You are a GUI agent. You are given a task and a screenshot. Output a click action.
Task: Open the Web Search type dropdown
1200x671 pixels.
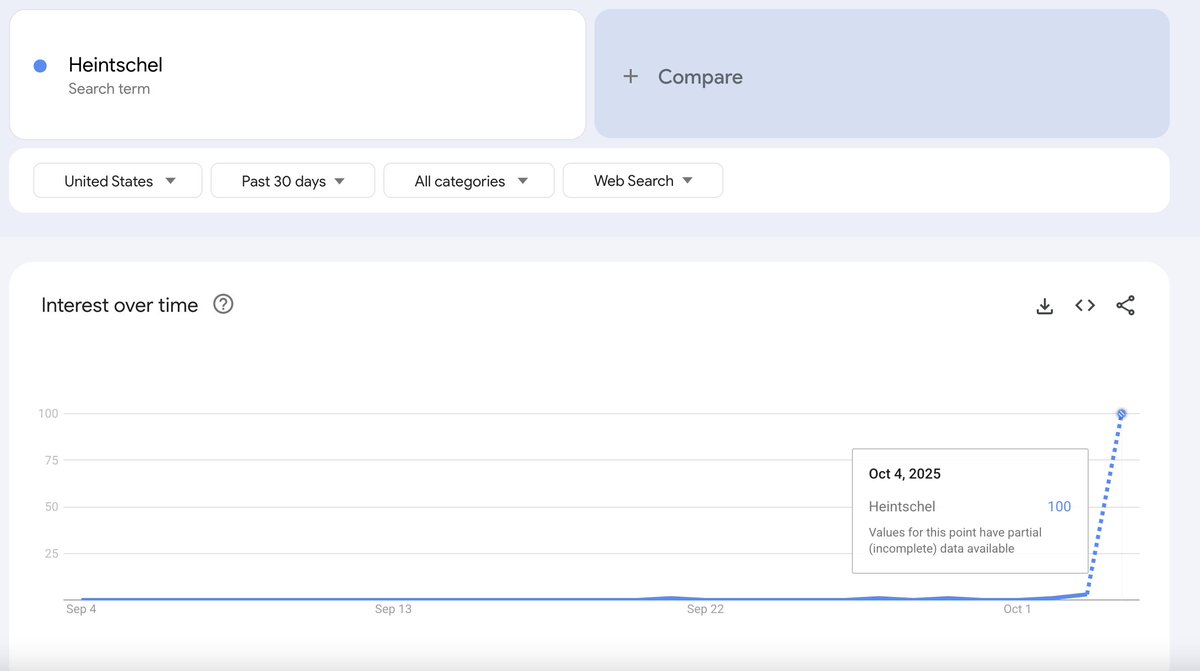(x=643, y=181)
